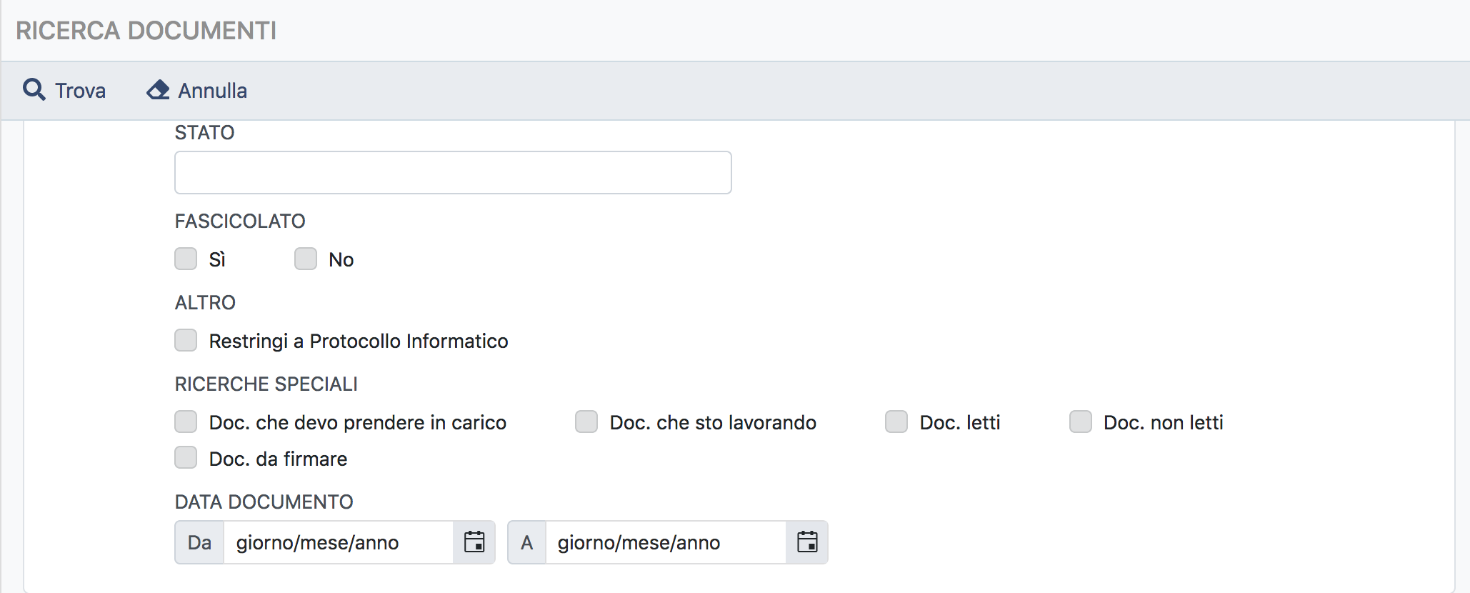Click the A label addon

click(527, 542)
